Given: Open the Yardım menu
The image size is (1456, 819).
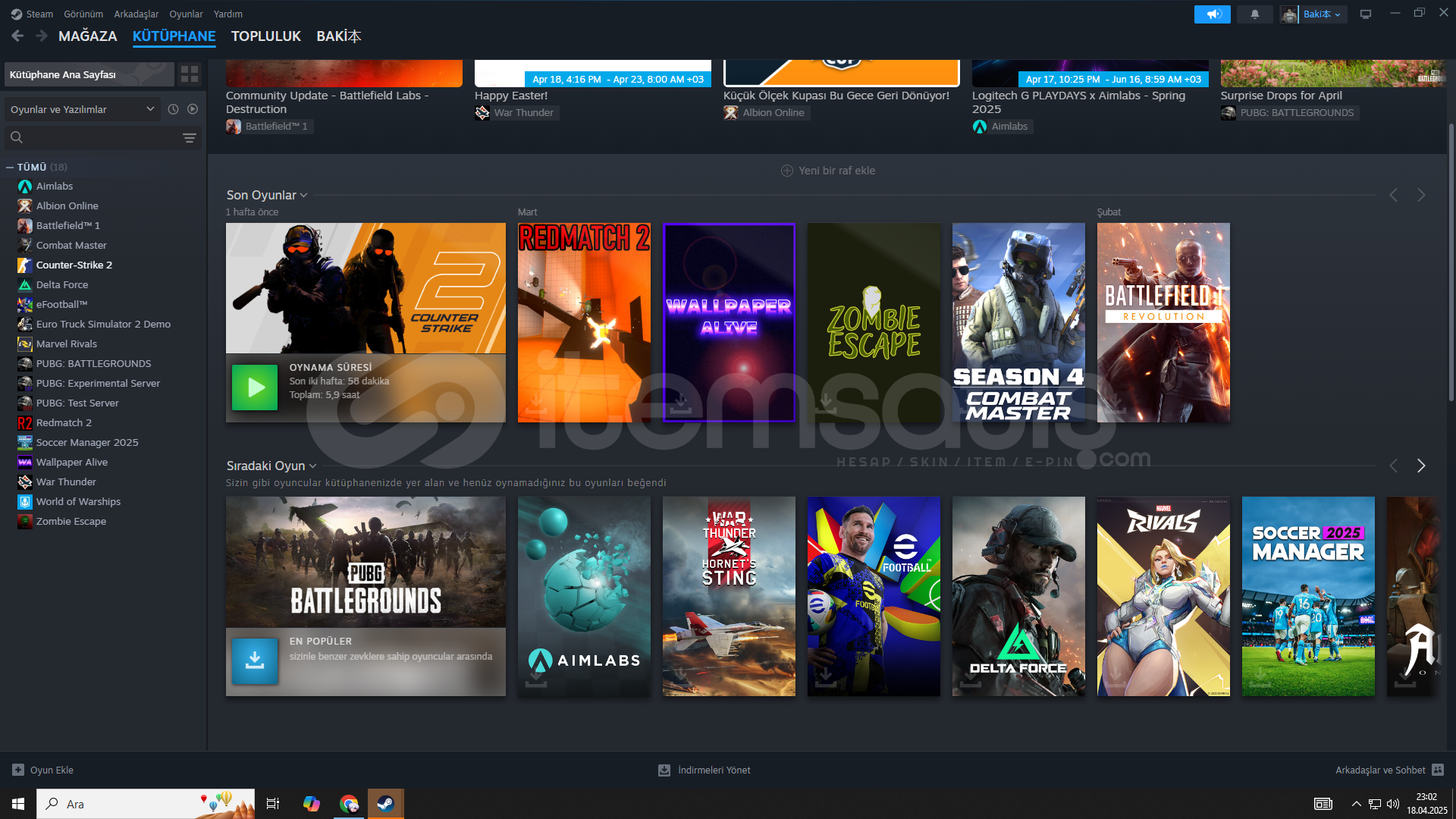Looking at the screenshot, I should [x=228, y=14].
